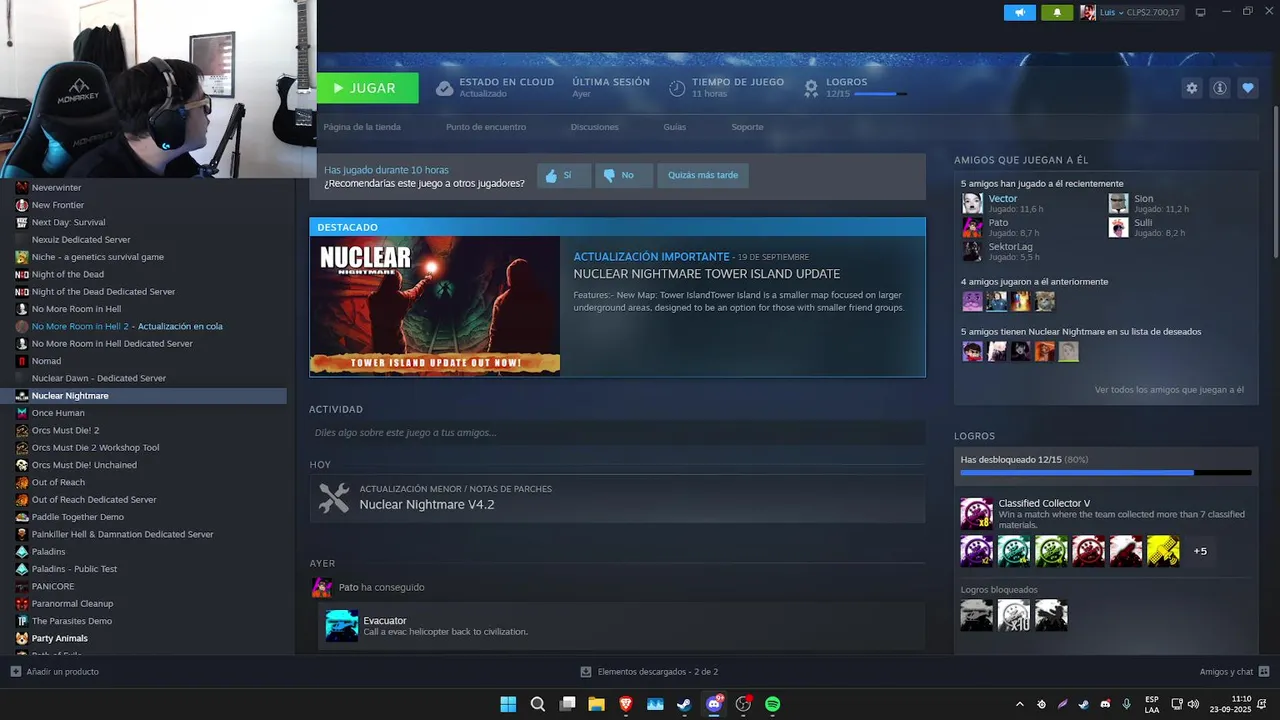Click the 'Diles algo sobre este juego' field
The height and width of the screenshot is (720, 1280).
617,433
